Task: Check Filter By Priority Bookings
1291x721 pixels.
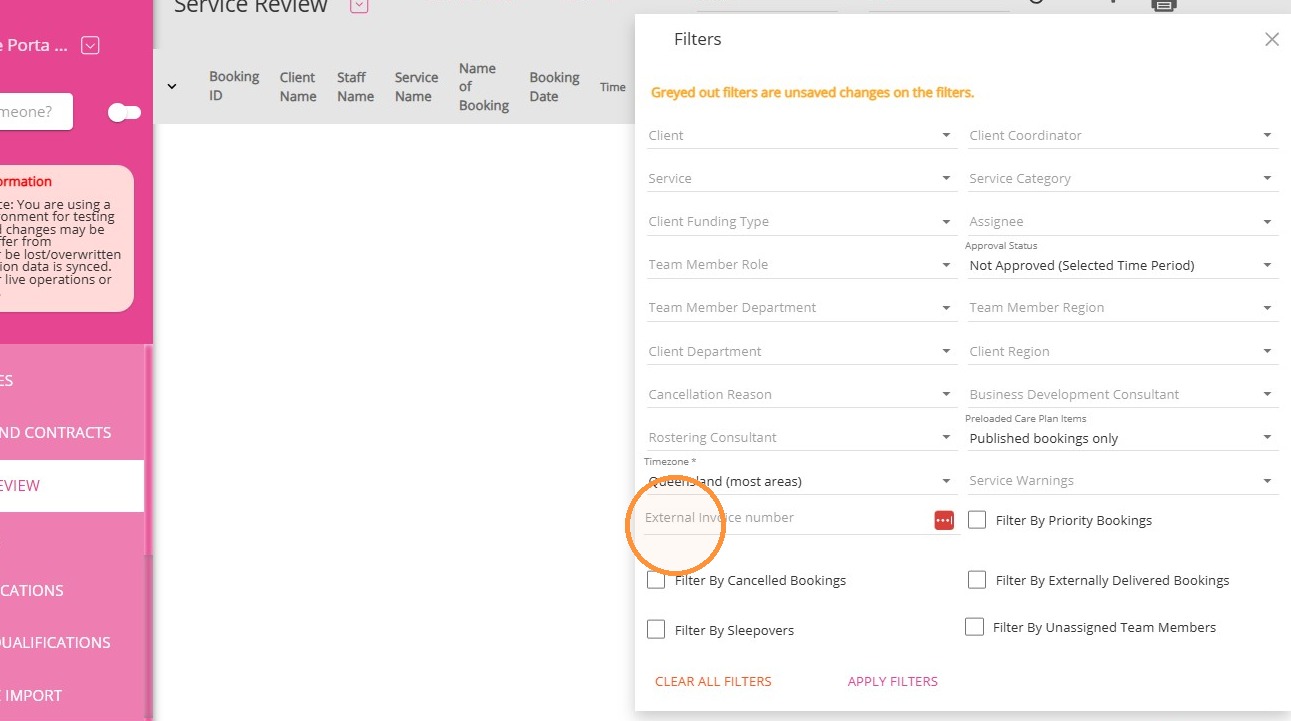Action: coord(977,520)
